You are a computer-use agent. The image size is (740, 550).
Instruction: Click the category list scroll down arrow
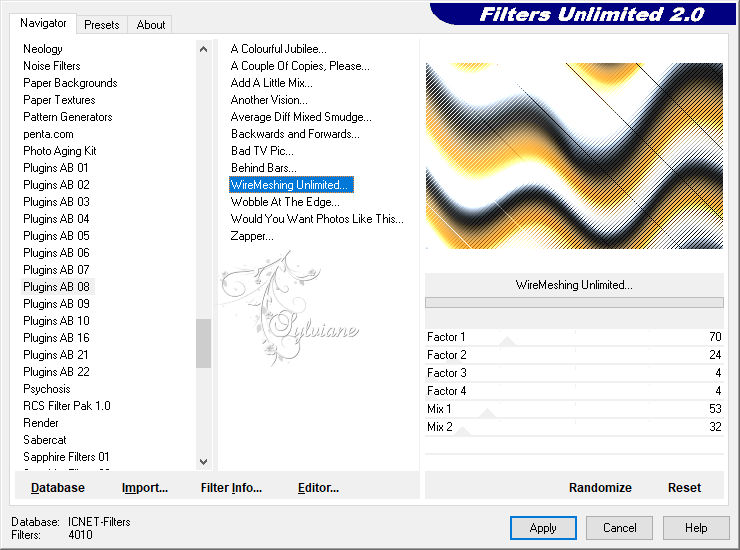(x=203, y=462)
